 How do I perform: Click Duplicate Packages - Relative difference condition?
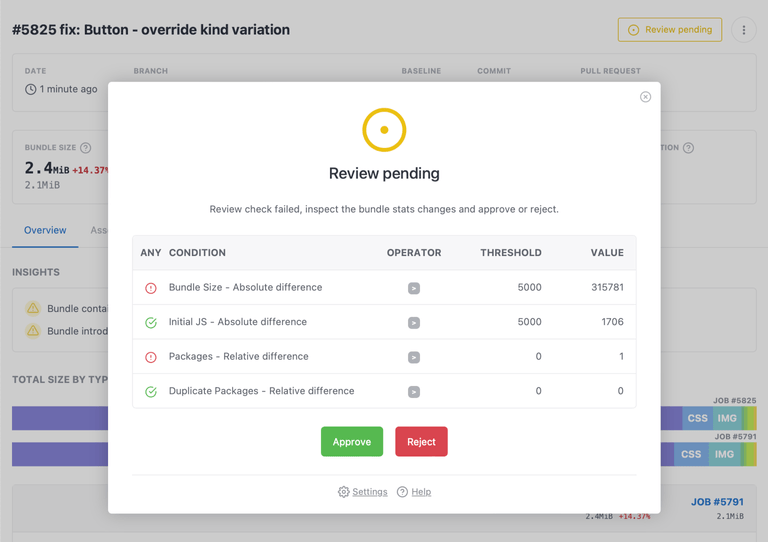point(262,391)
